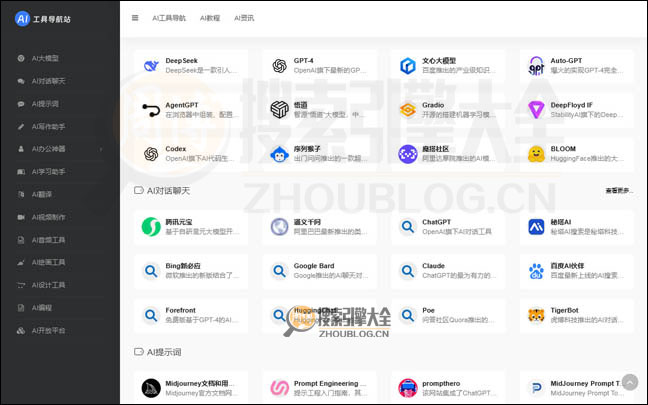Open the Forefront card title

coord(180,310)
